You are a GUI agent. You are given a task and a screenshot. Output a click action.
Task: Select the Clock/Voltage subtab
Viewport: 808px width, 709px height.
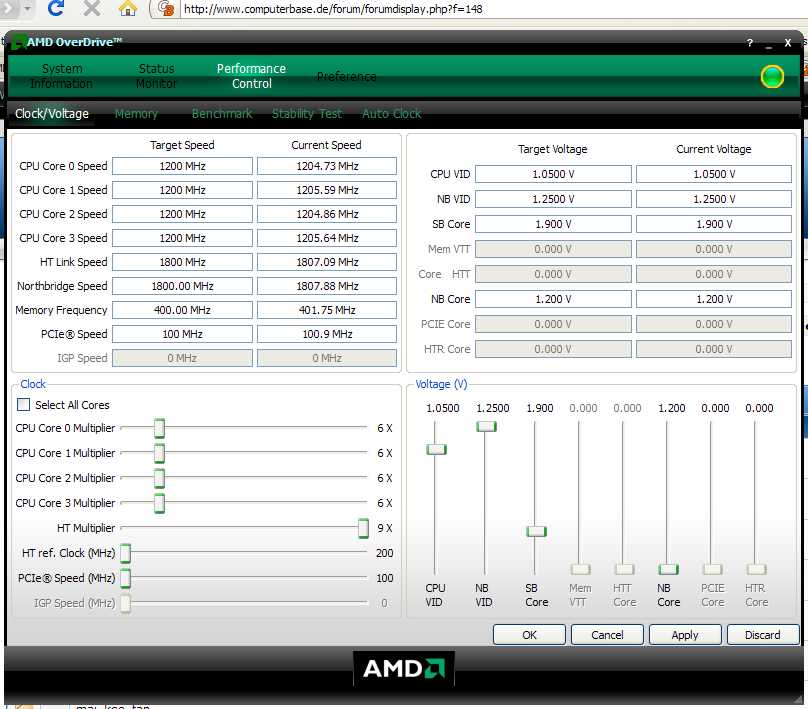pos(52,114)
